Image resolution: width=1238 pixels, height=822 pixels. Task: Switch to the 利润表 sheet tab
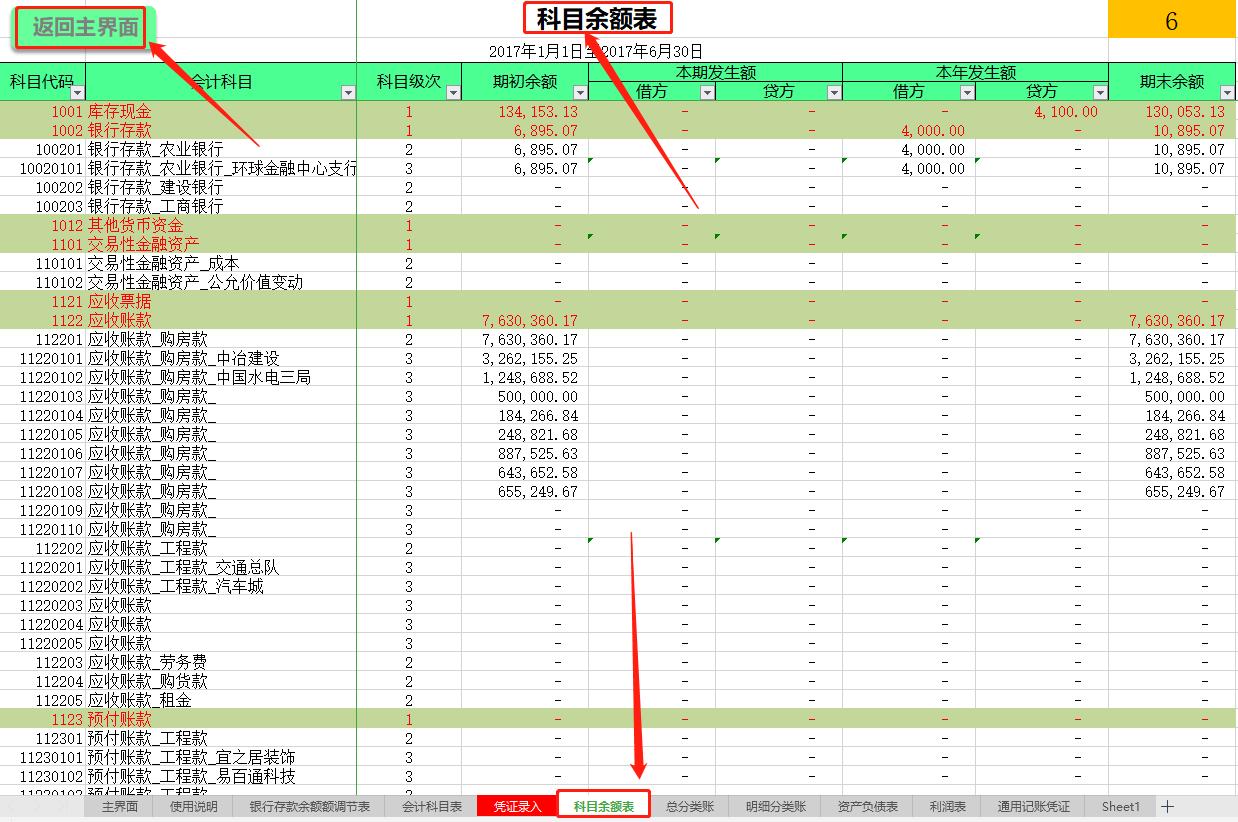(x=946, y=806)
